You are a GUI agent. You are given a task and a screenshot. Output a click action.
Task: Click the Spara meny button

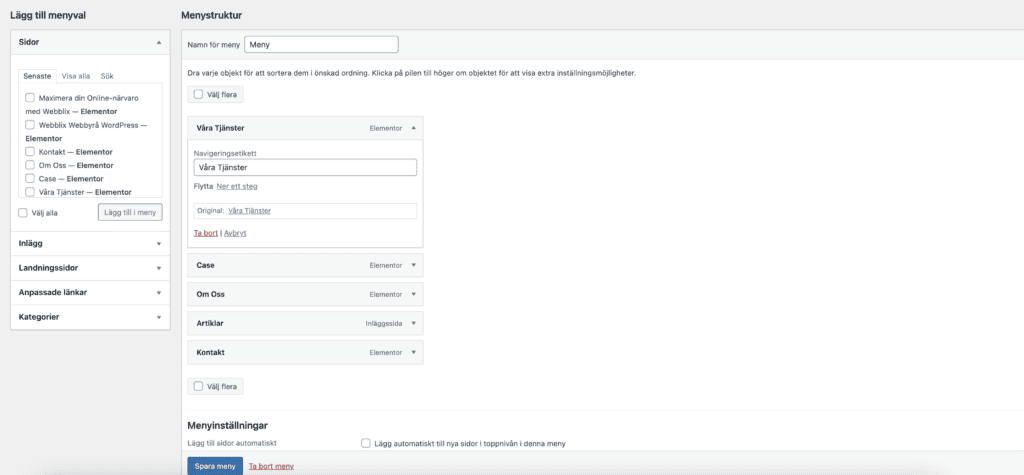tap(215, 466)
